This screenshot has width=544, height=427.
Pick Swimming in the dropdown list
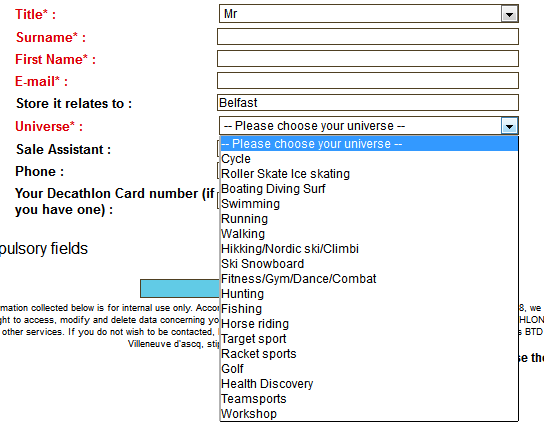click(x=369, y=204)
